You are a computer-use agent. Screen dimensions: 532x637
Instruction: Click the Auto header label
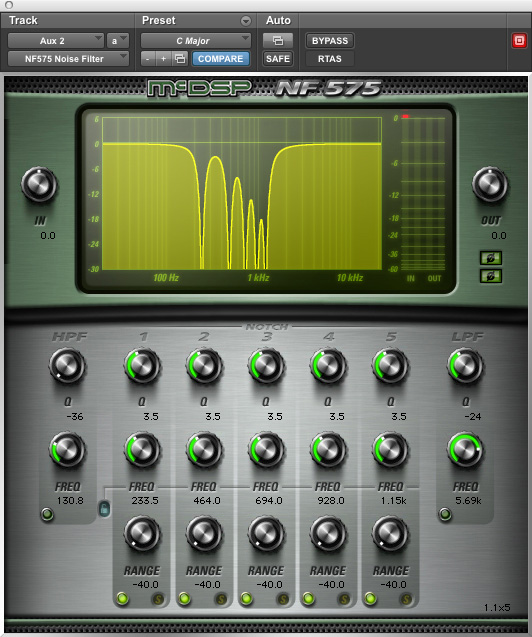point(278,20)
